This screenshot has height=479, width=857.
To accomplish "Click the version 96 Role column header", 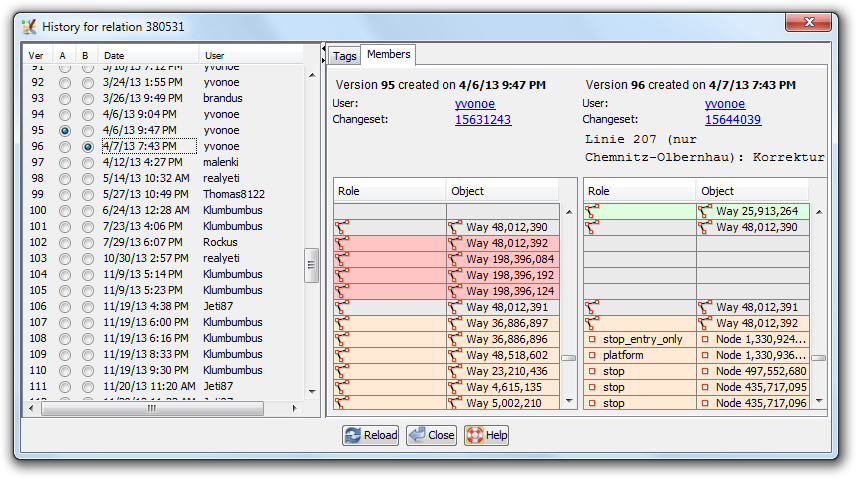I will pos(640,191).
